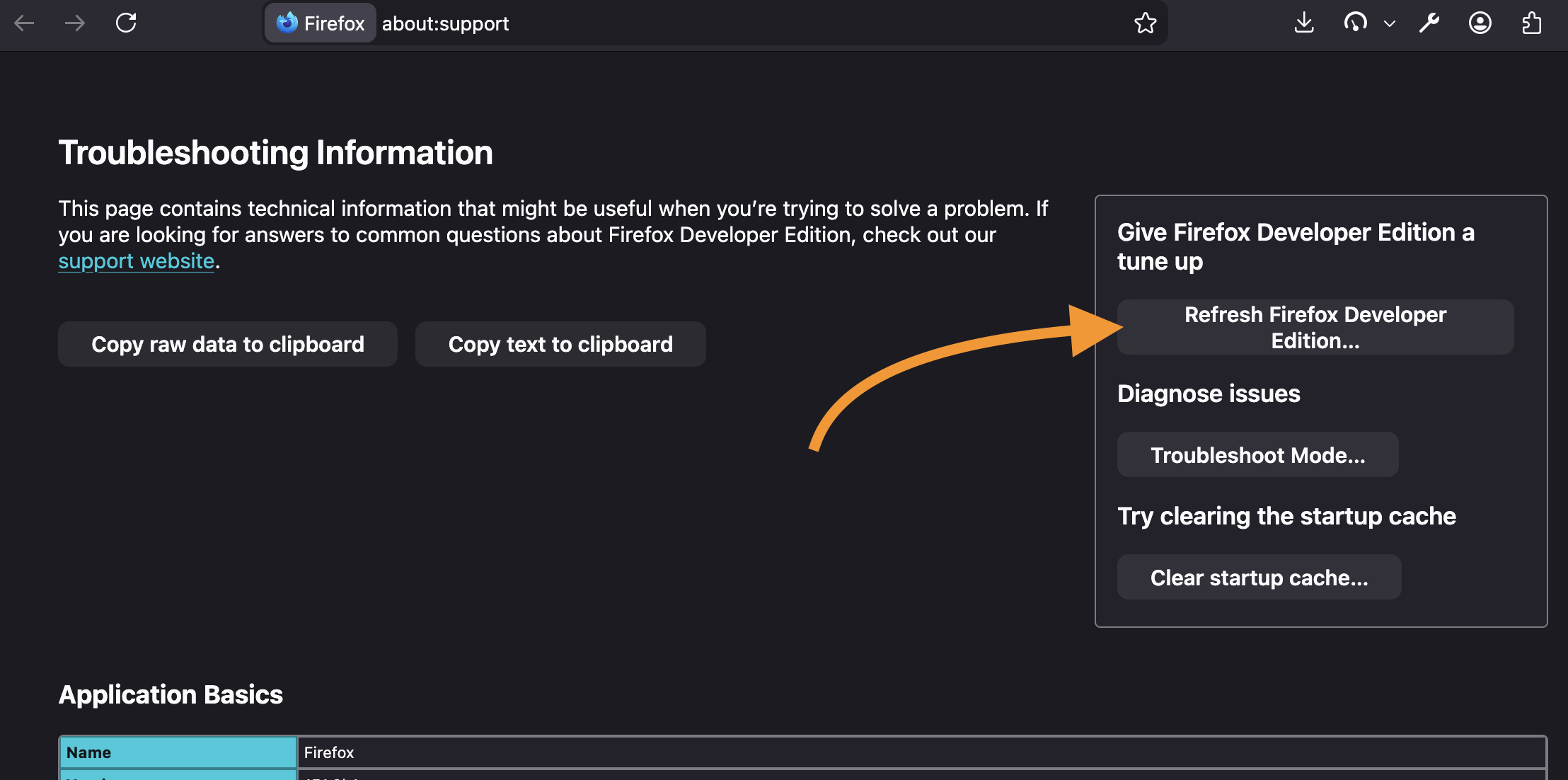Open the headphones toolbar icon

point(1355,23)
